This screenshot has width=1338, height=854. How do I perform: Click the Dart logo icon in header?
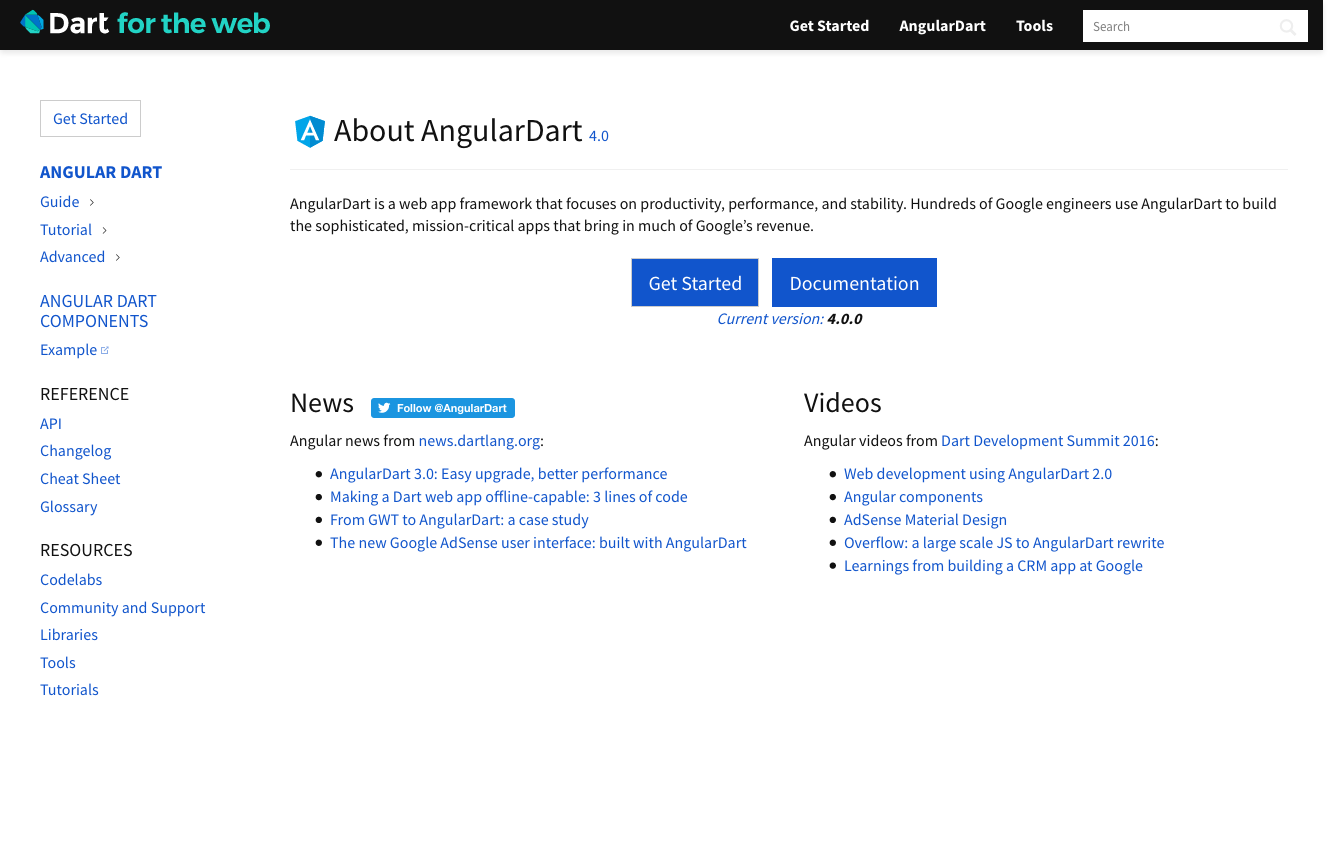[x=33, y=22]
